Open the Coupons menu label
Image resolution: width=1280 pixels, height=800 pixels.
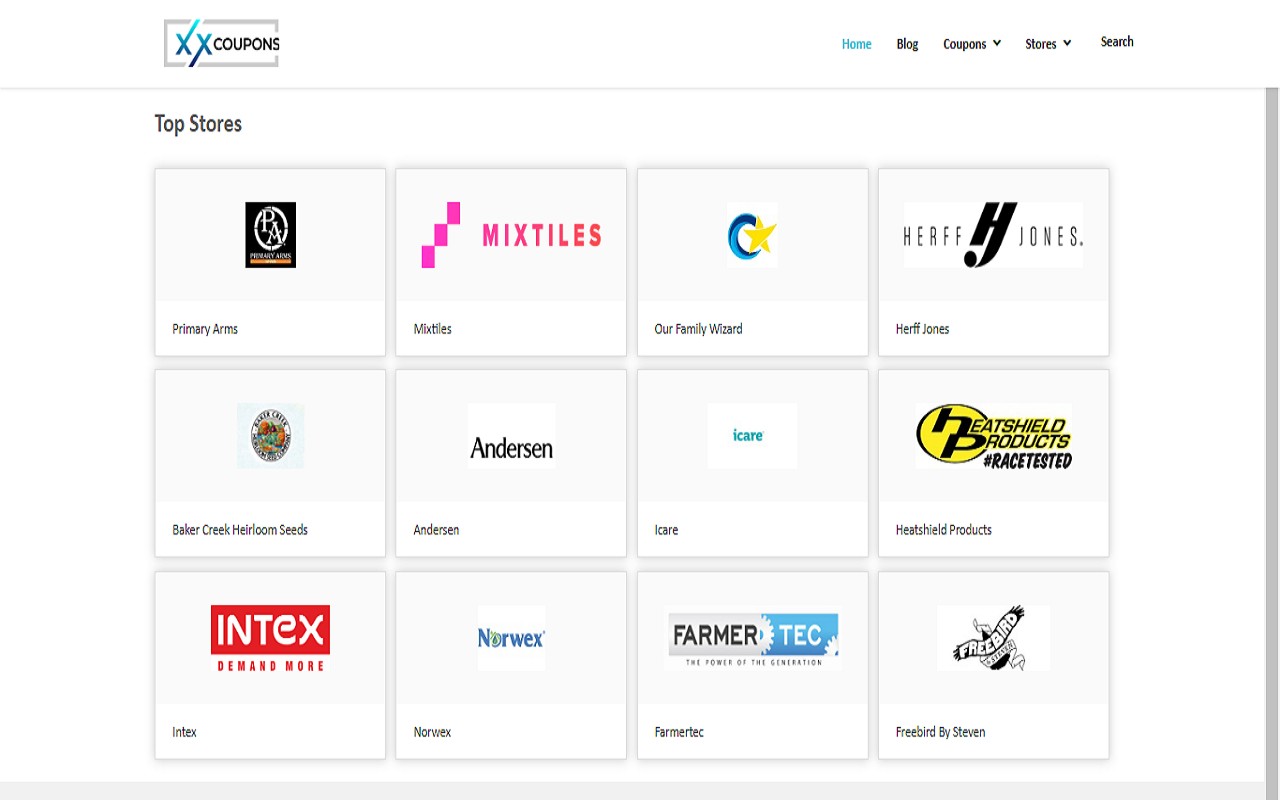(965, 44)
